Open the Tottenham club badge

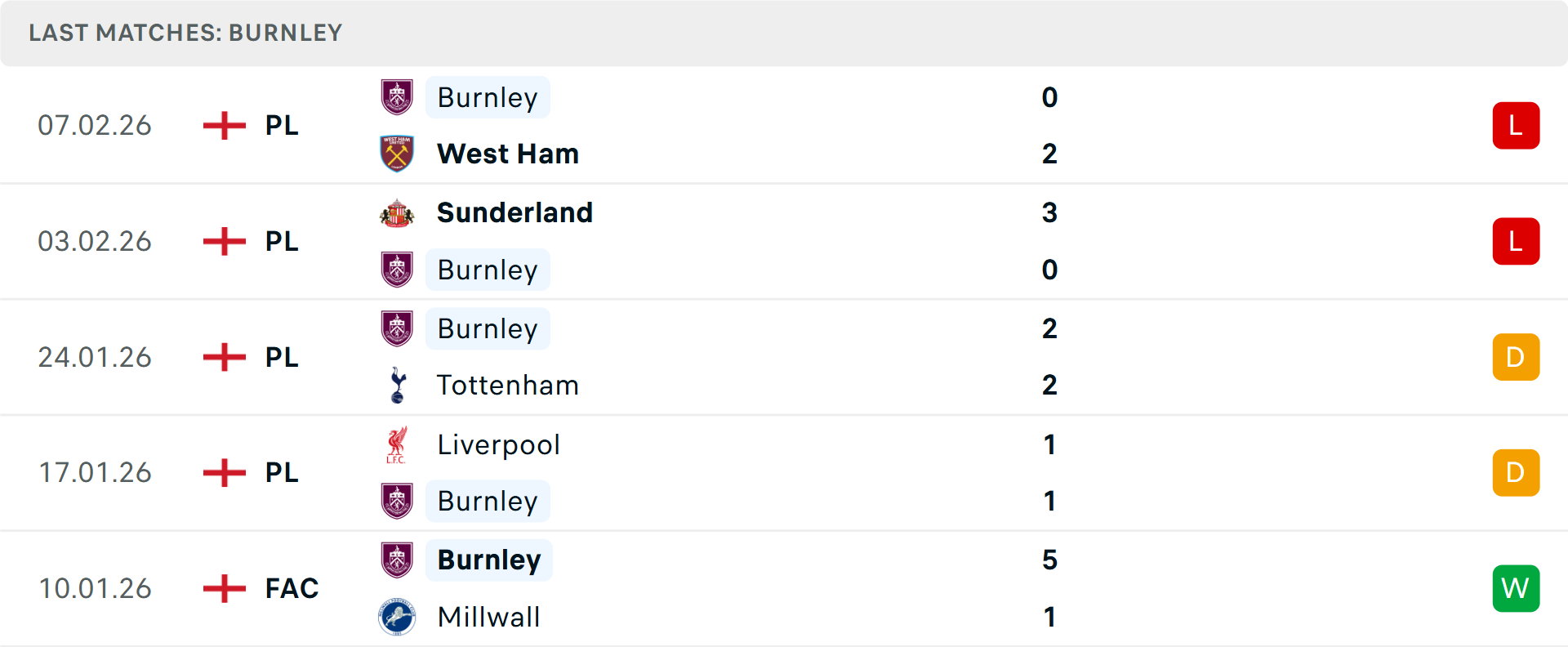(x=397, y=385)
